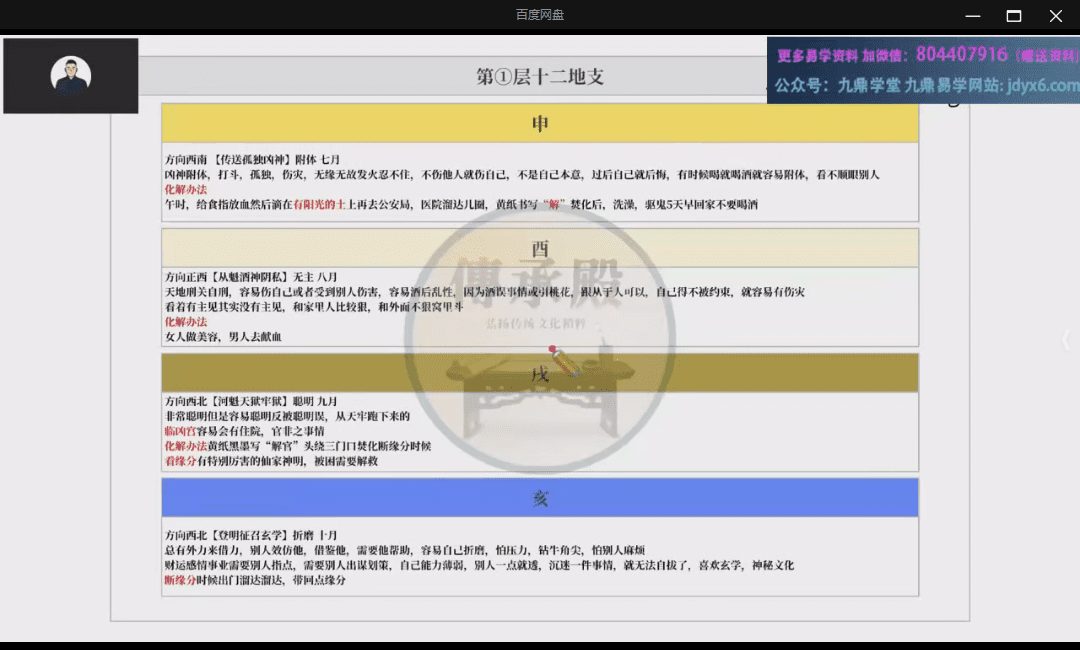Image resolution: width=1080 pixels, height=650 pixels.
Task: Select the cream 酉 section header
Action: pyautogui.click(x=540, y=248)
